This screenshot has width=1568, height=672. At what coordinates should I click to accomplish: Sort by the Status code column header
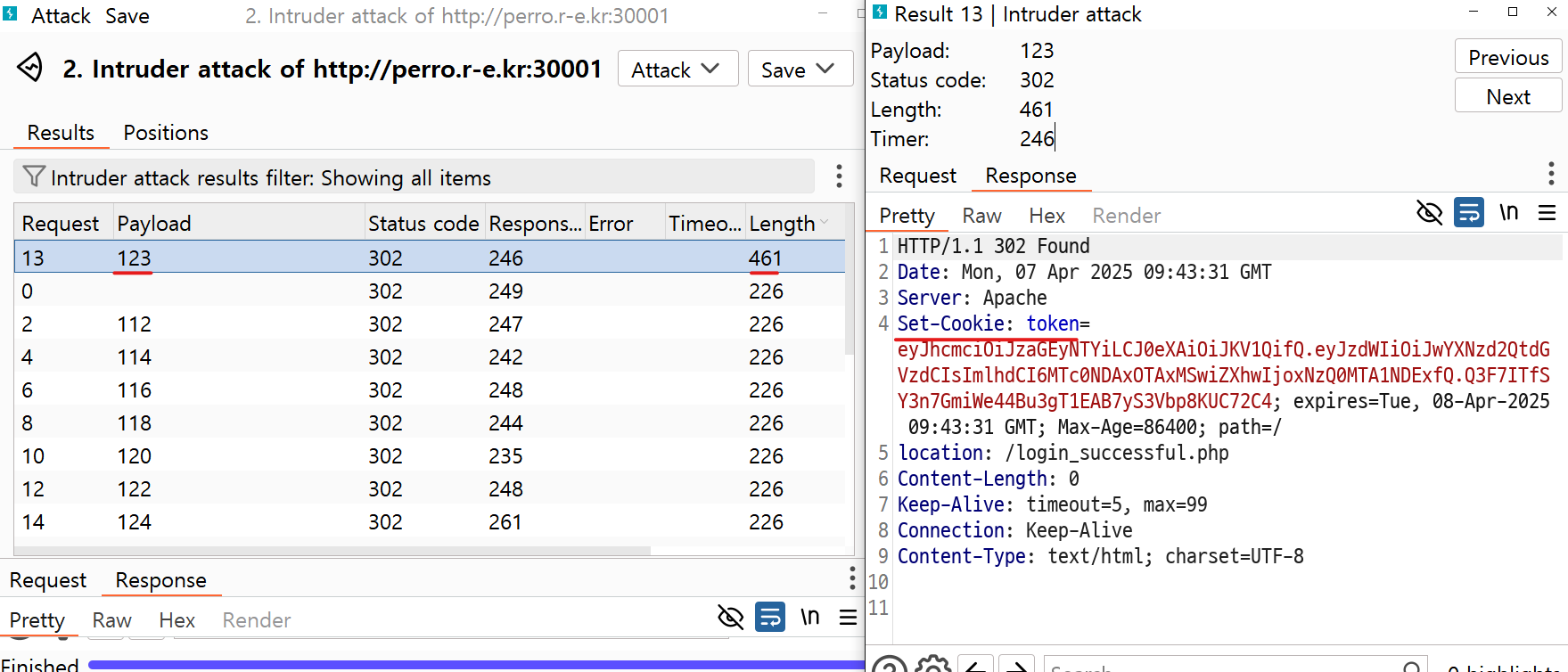click(423, 223)
